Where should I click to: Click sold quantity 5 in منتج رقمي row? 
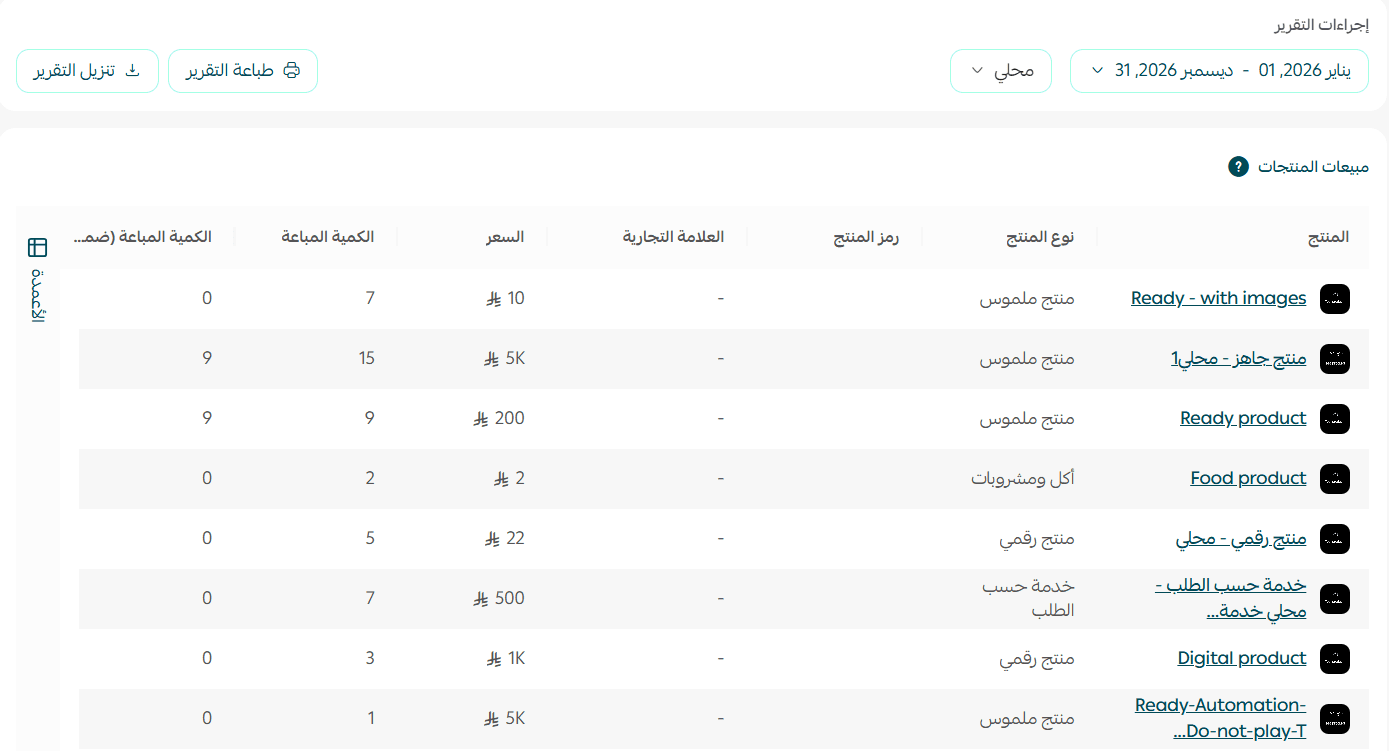(370, 538)
